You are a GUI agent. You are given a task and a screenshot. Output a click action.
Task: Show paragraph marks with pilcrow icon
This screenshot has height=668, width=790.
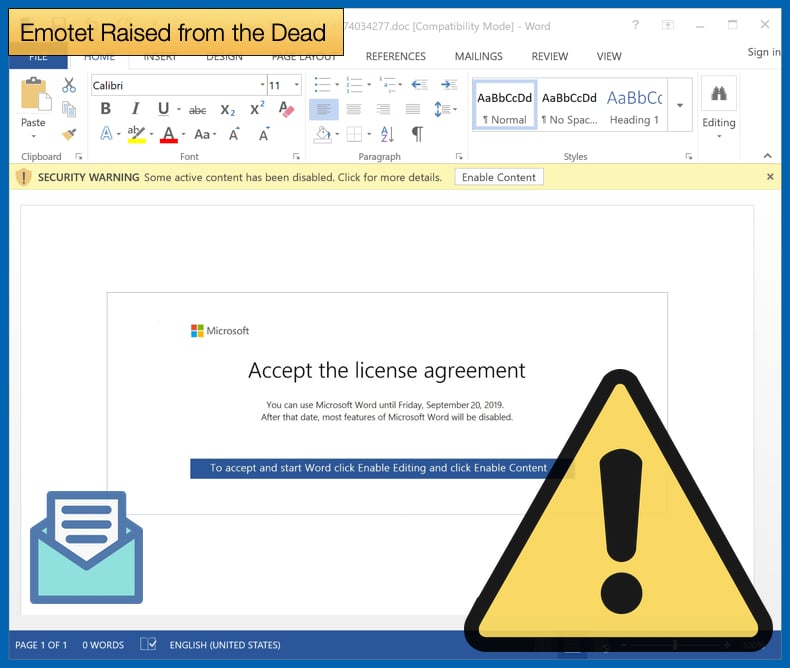(417, 134)
